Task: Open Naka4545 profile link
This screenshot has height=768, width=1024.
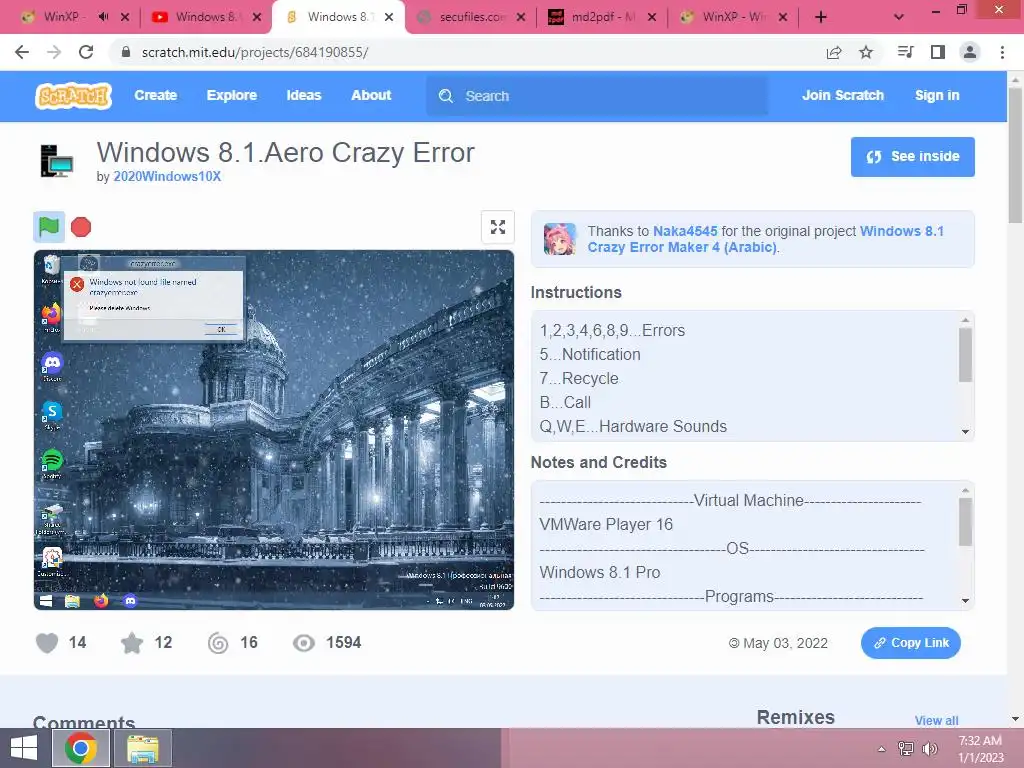Action: (685, 231)
